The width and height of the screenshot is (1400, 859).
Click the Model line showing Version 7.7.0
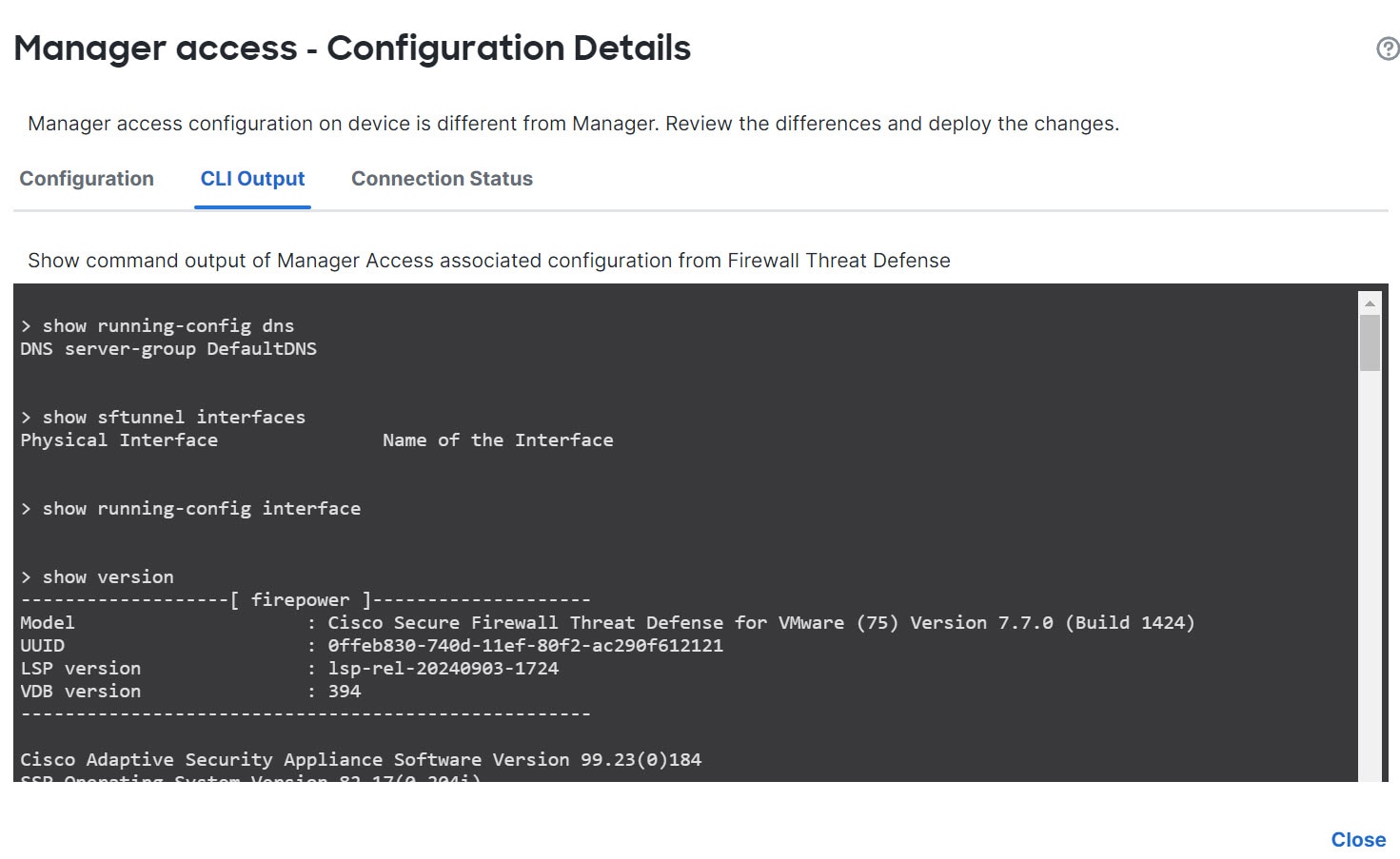pyautogui.click(x=607, y=623)
